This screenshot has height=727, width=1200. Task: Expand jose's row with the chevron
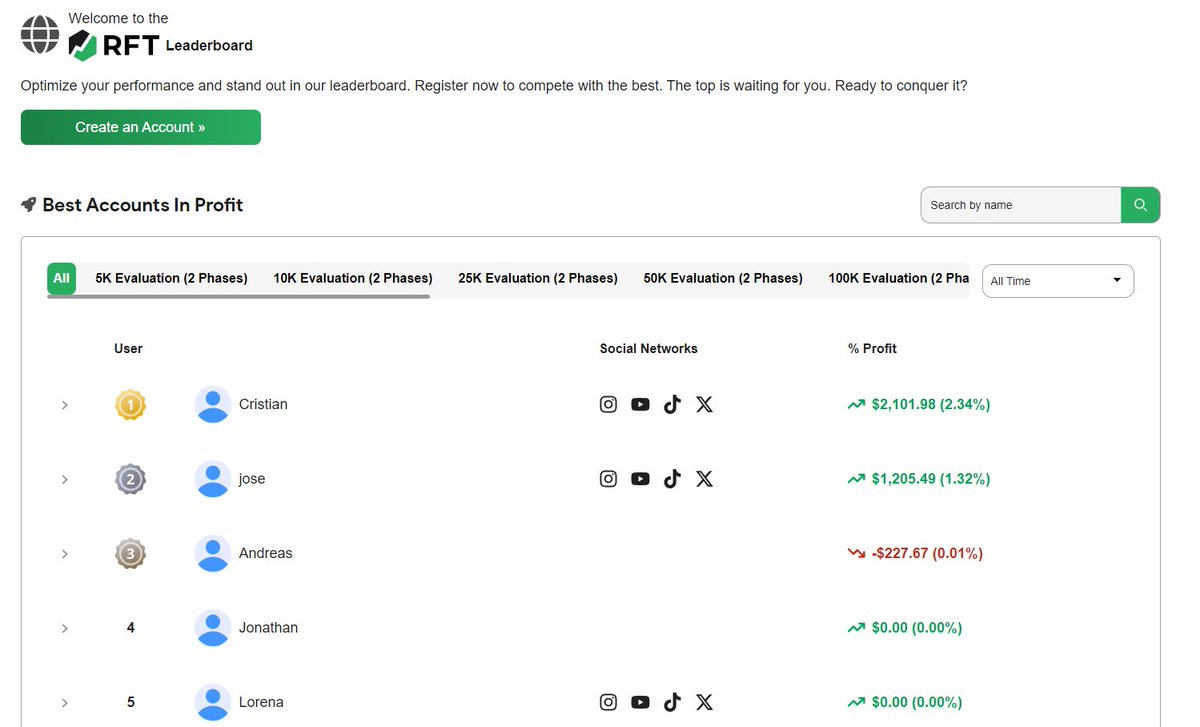65,479
